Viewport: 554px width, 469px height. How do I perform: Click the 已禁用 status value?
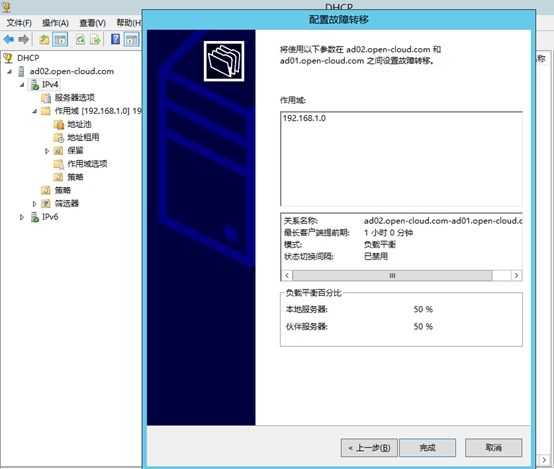coord(376,257)
